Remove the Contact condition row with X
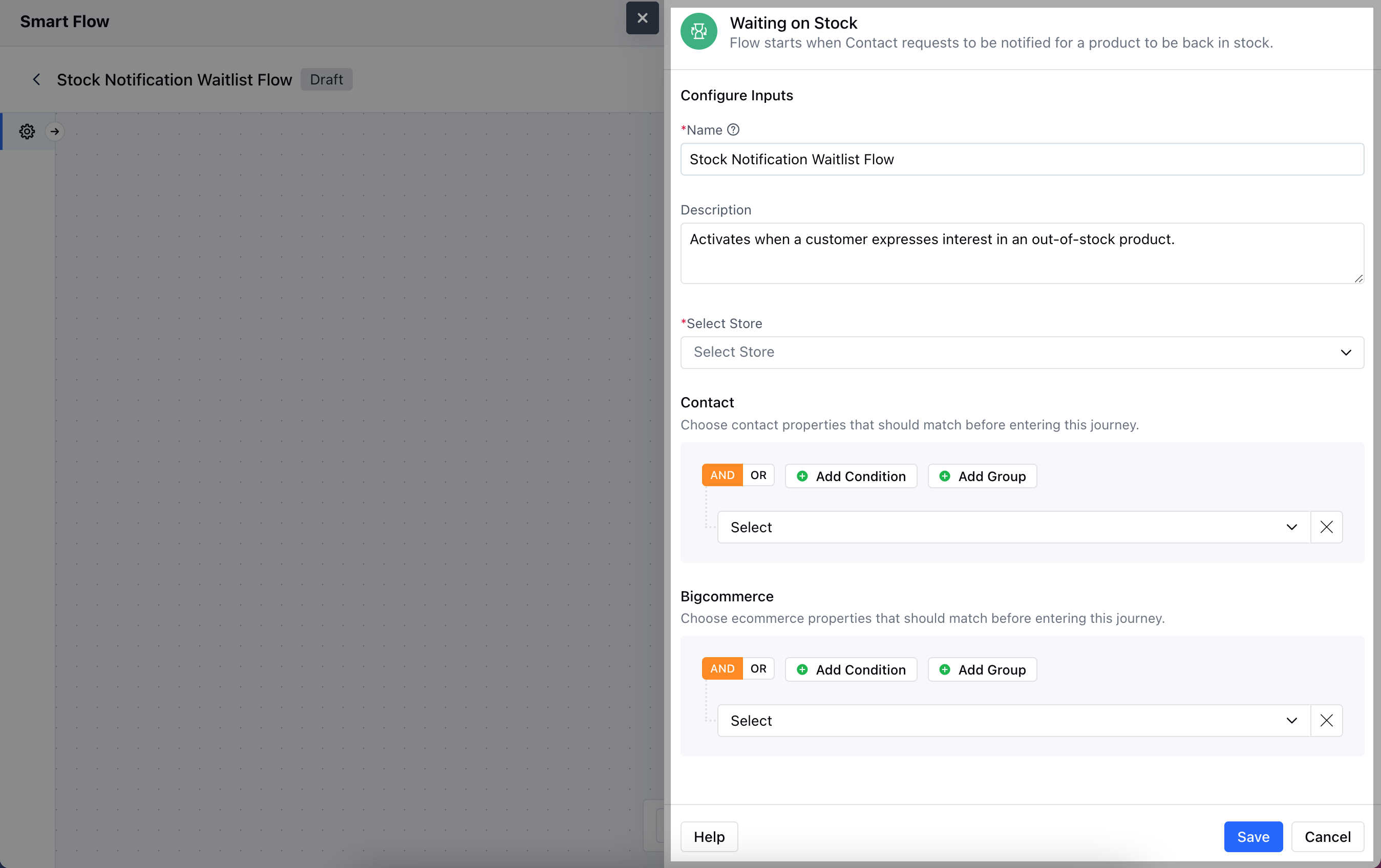The height and width of the screenshot is (868, 1381). click(1326, 527)
